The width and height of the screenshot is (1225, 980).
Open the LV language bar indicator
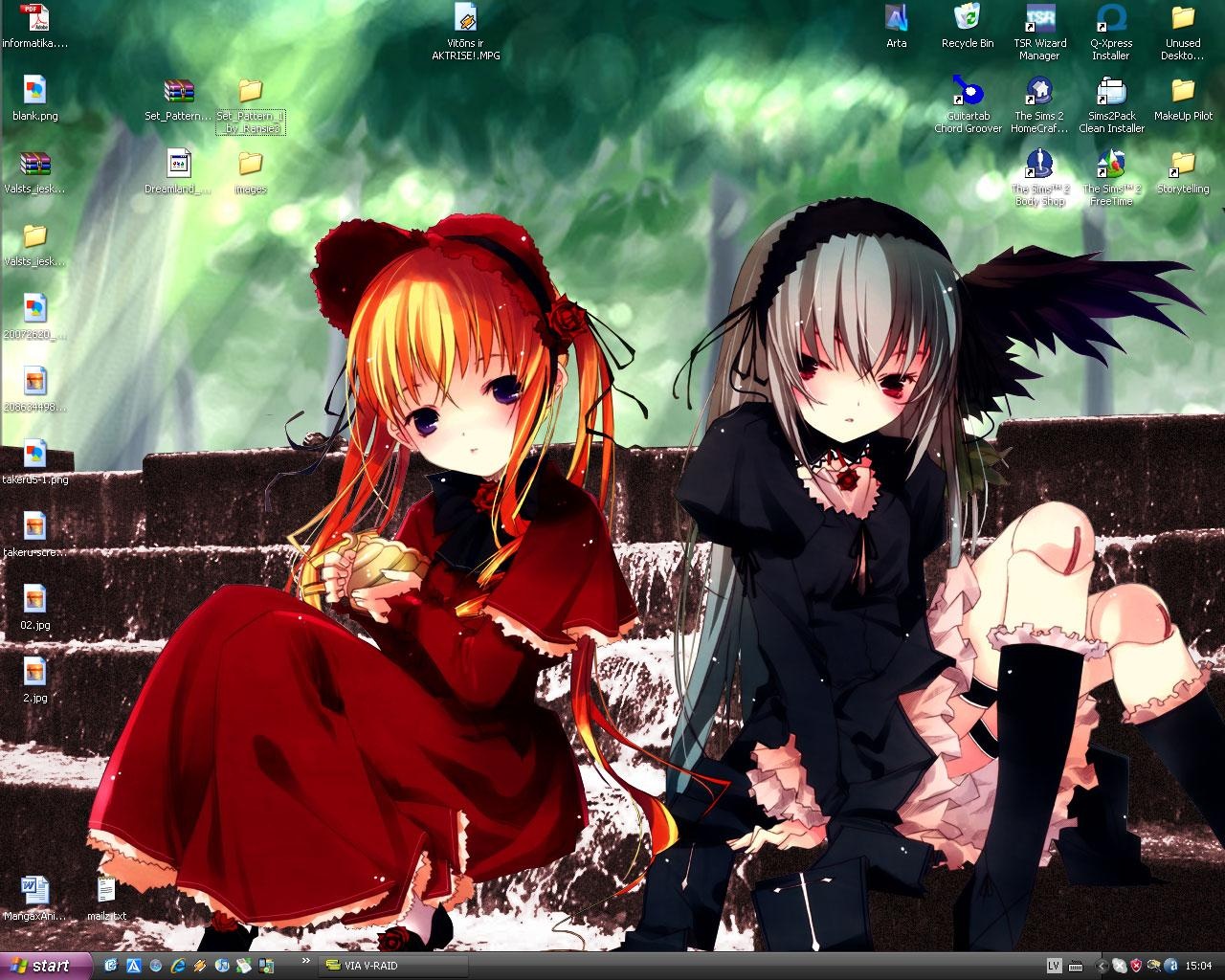coord(1054,966)
